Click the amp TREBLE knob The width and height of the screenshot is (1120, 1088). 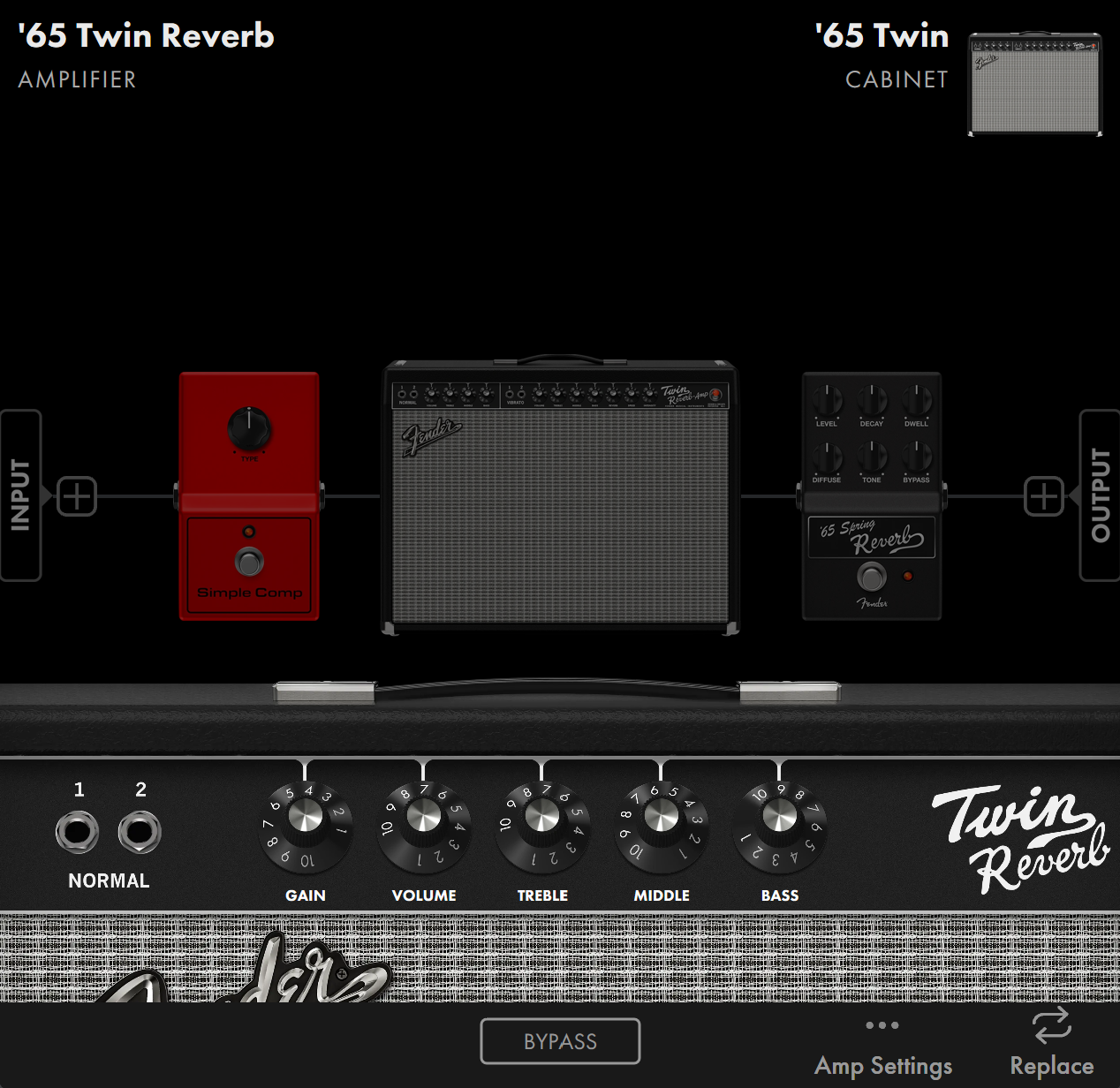(542, 827)
